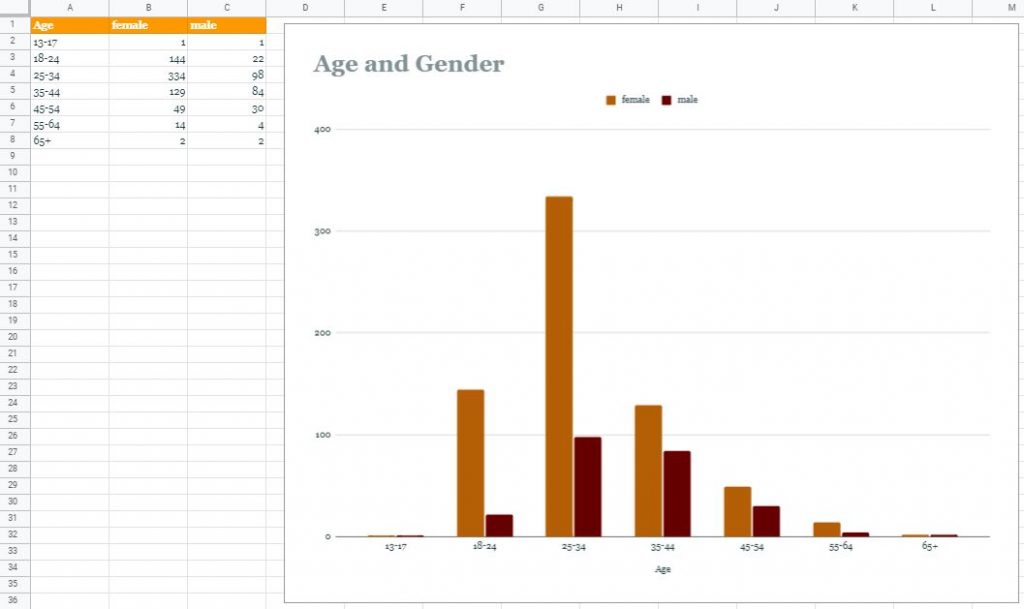1024x609 pixels.
Task: Select the female bar for 25-34
Action: point(559,366)
